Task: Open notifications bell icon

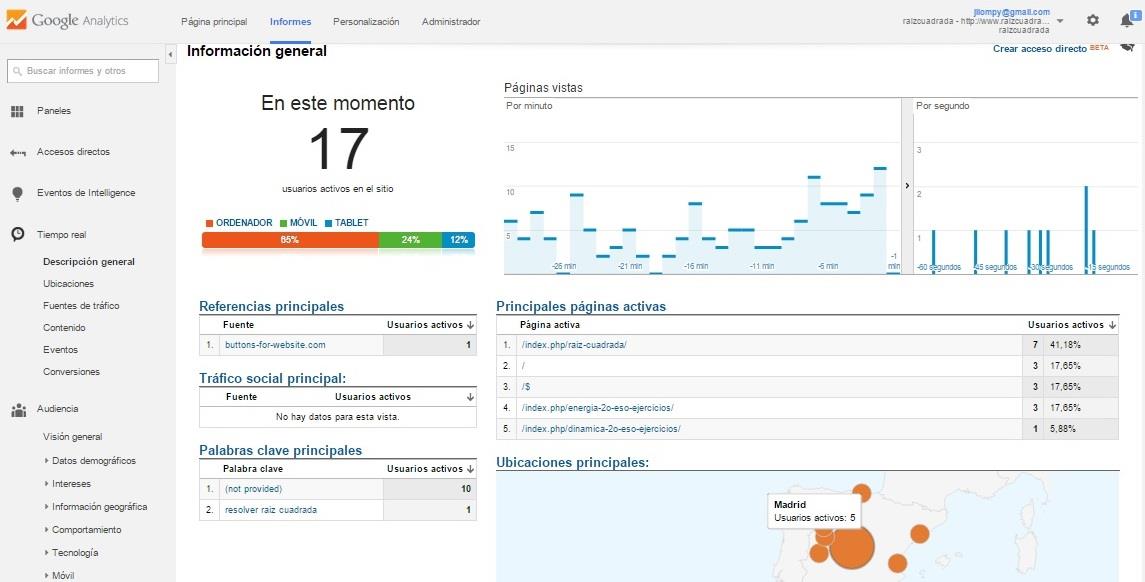Action: [1126, 20]
